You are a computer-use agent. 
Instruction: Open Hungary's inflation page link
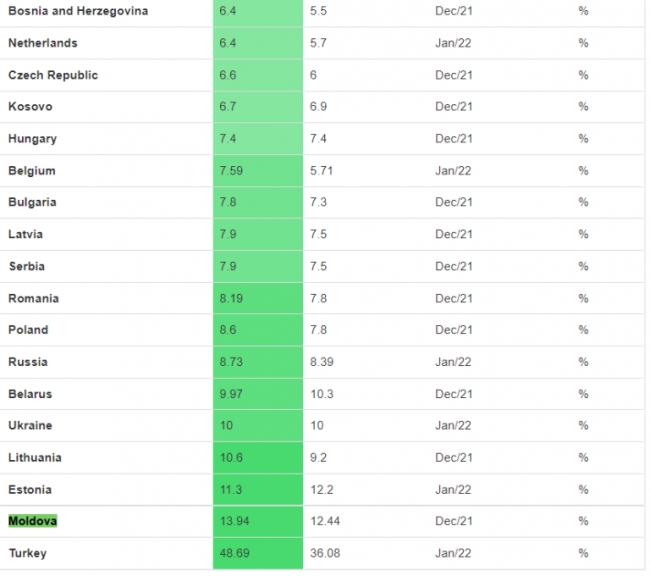click(x=32, y=139)
